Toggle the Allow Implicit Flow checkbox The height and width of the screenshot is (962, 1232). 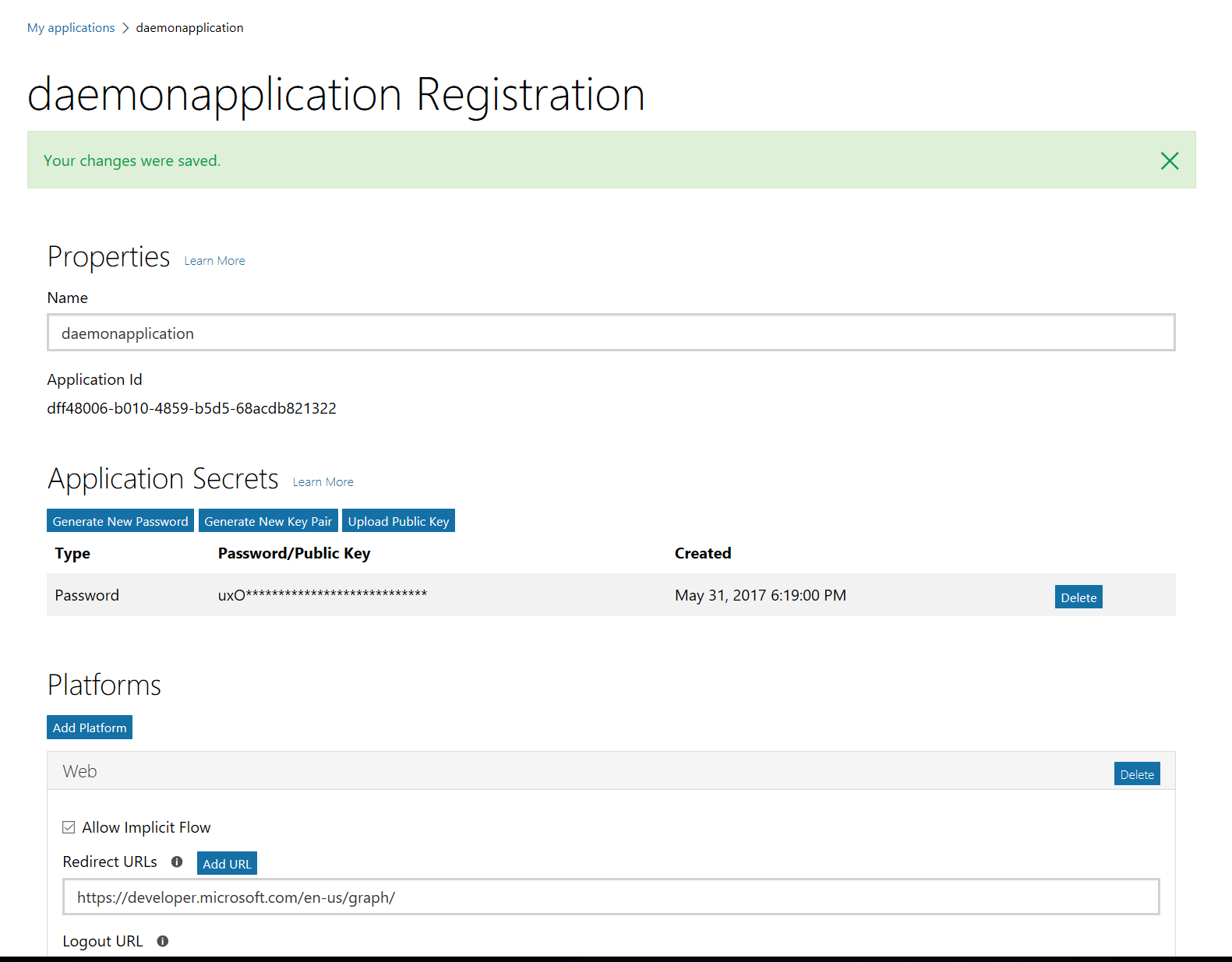click(69, 827)
